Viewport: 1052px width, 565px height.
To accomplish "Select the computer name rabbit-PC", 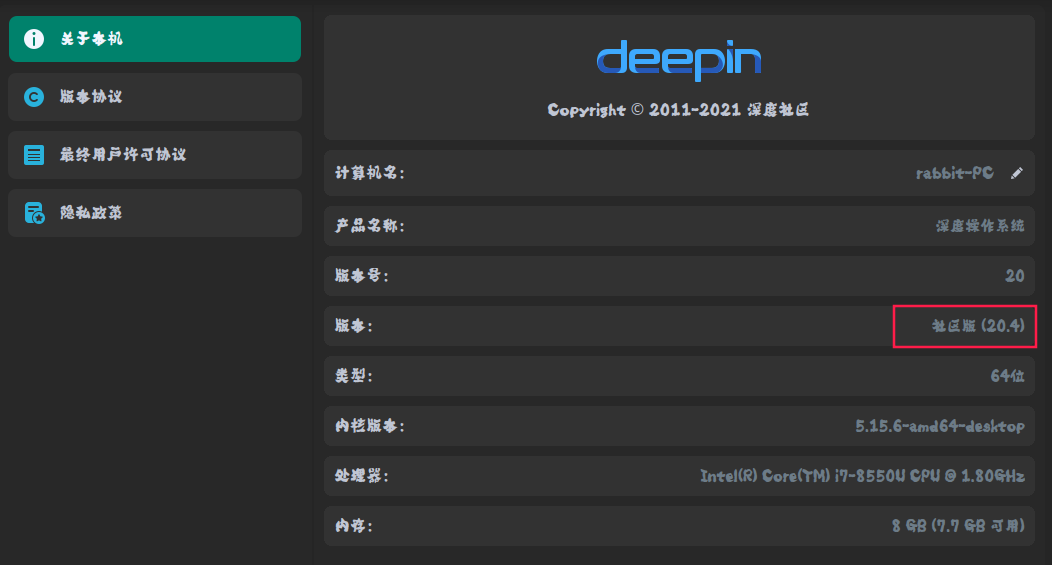I will (955, 173).
